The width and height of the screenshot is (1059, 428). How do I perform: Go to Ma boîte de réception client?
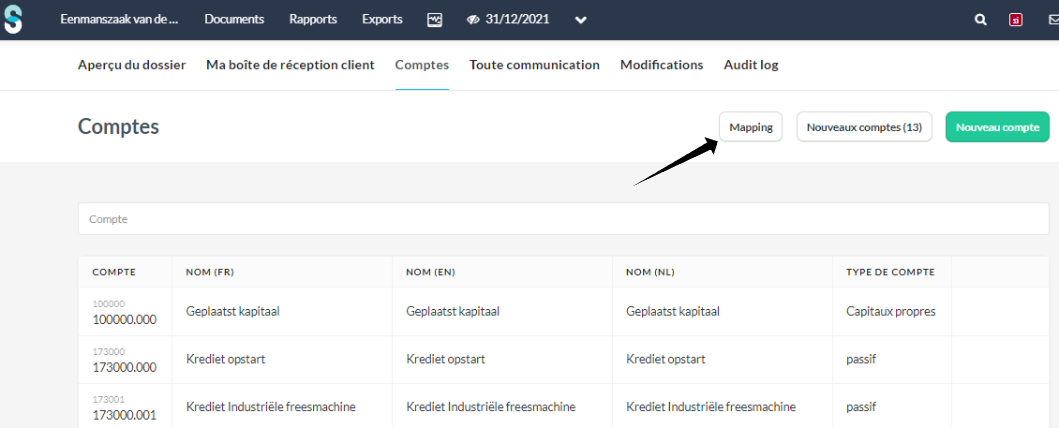(290, 65)
